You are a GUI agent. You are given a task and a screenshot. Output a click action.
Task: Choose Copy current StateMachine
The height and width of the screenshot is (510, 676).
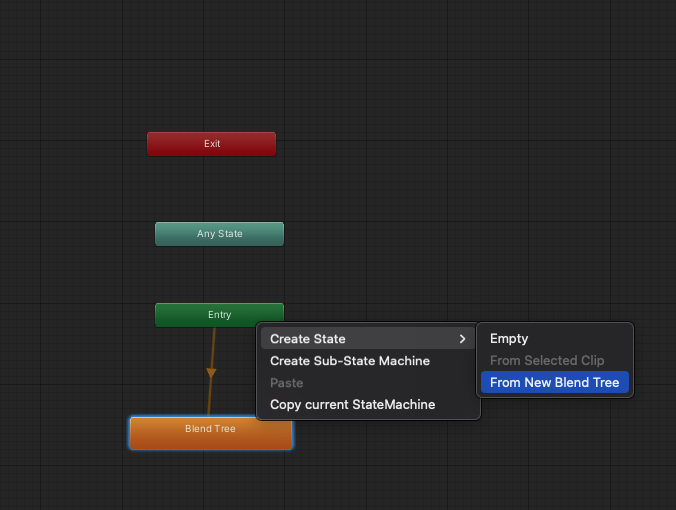(x=352, y=405)
